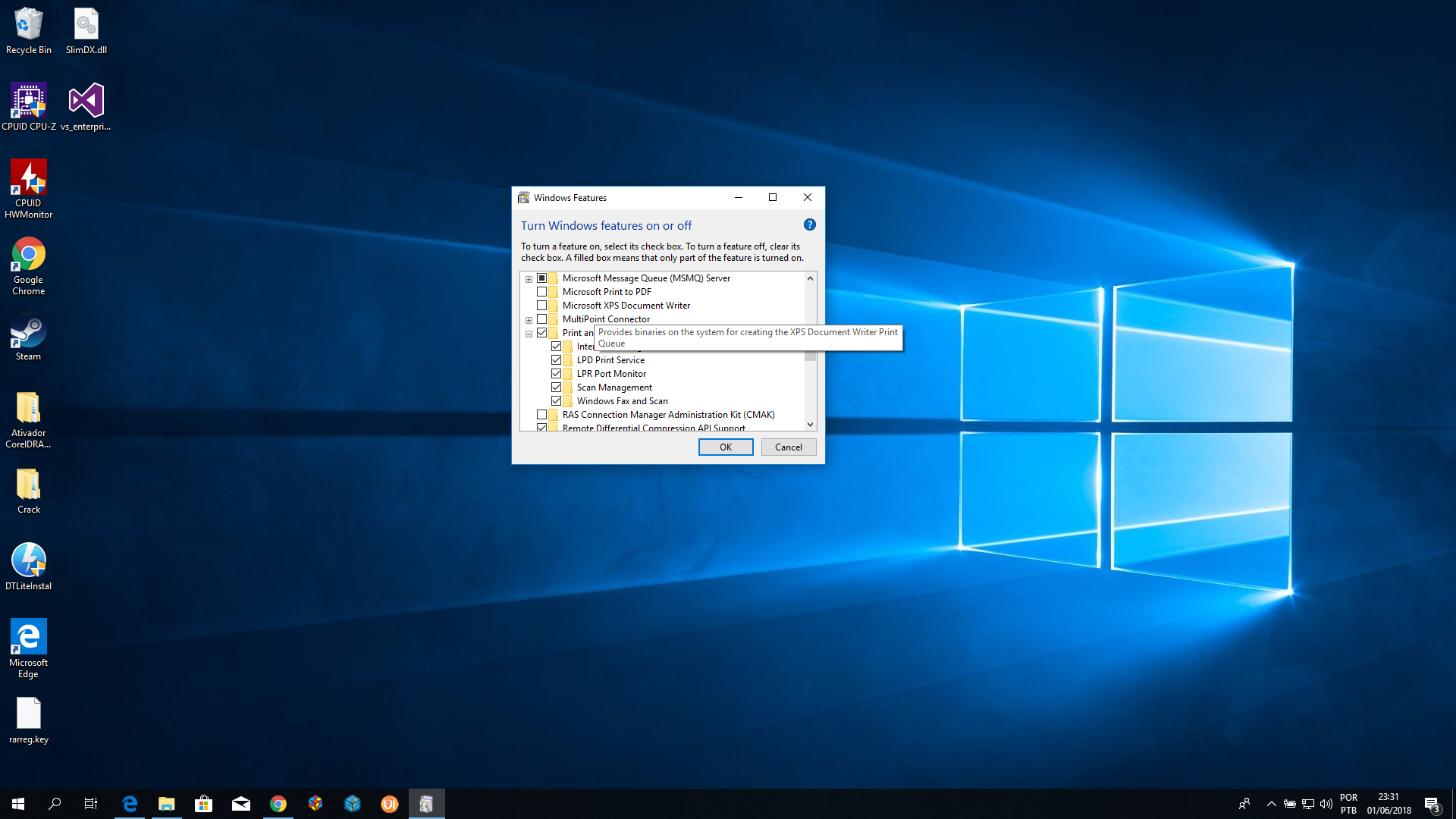The height and width of the screenshot is (819, 1456).
Task: Uncheck the Windows Fax and Scan checkbox
Action: (557, 401)
